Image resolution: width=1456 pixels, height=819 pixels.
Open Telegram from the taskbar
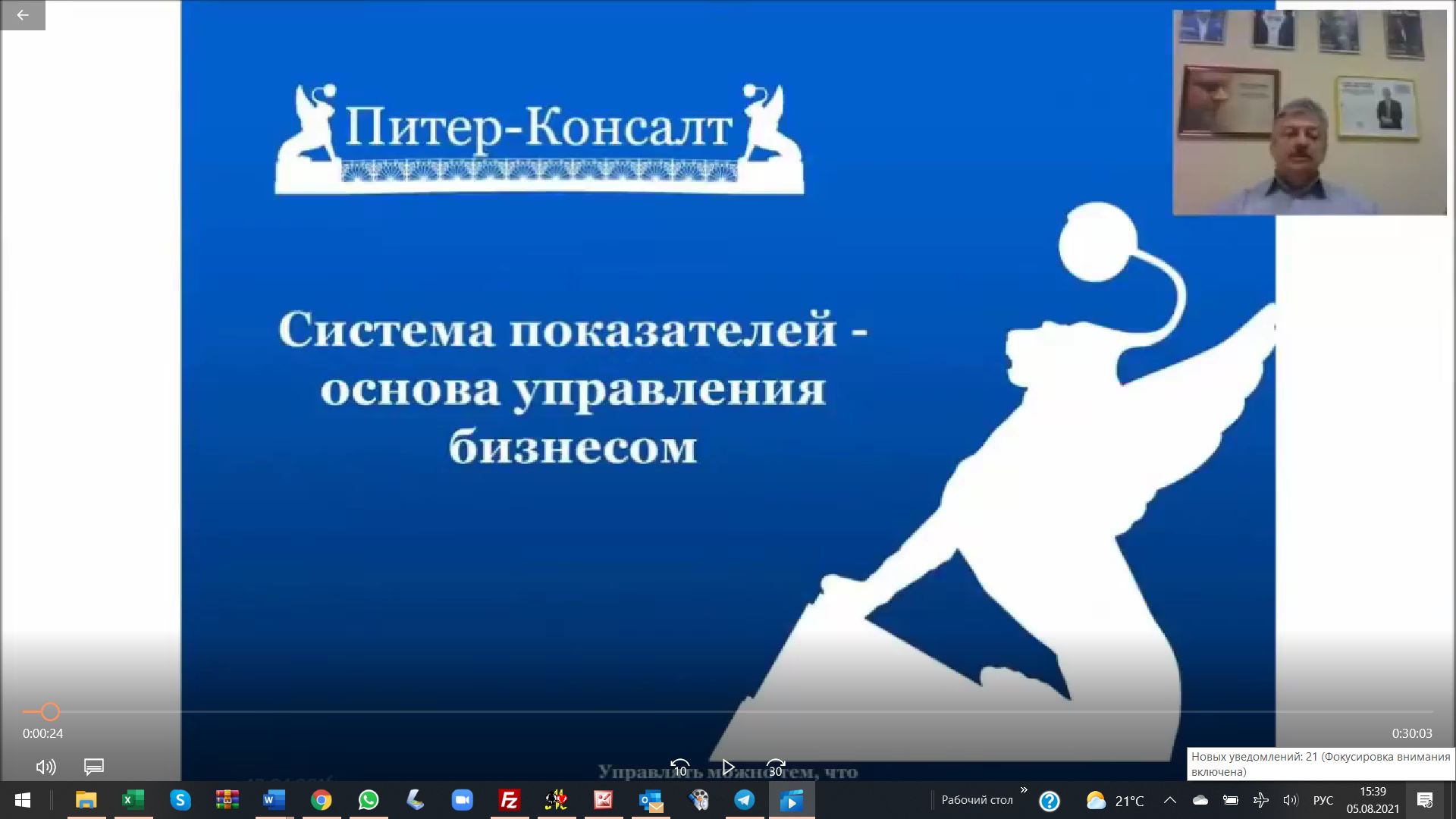coord(745,800)
